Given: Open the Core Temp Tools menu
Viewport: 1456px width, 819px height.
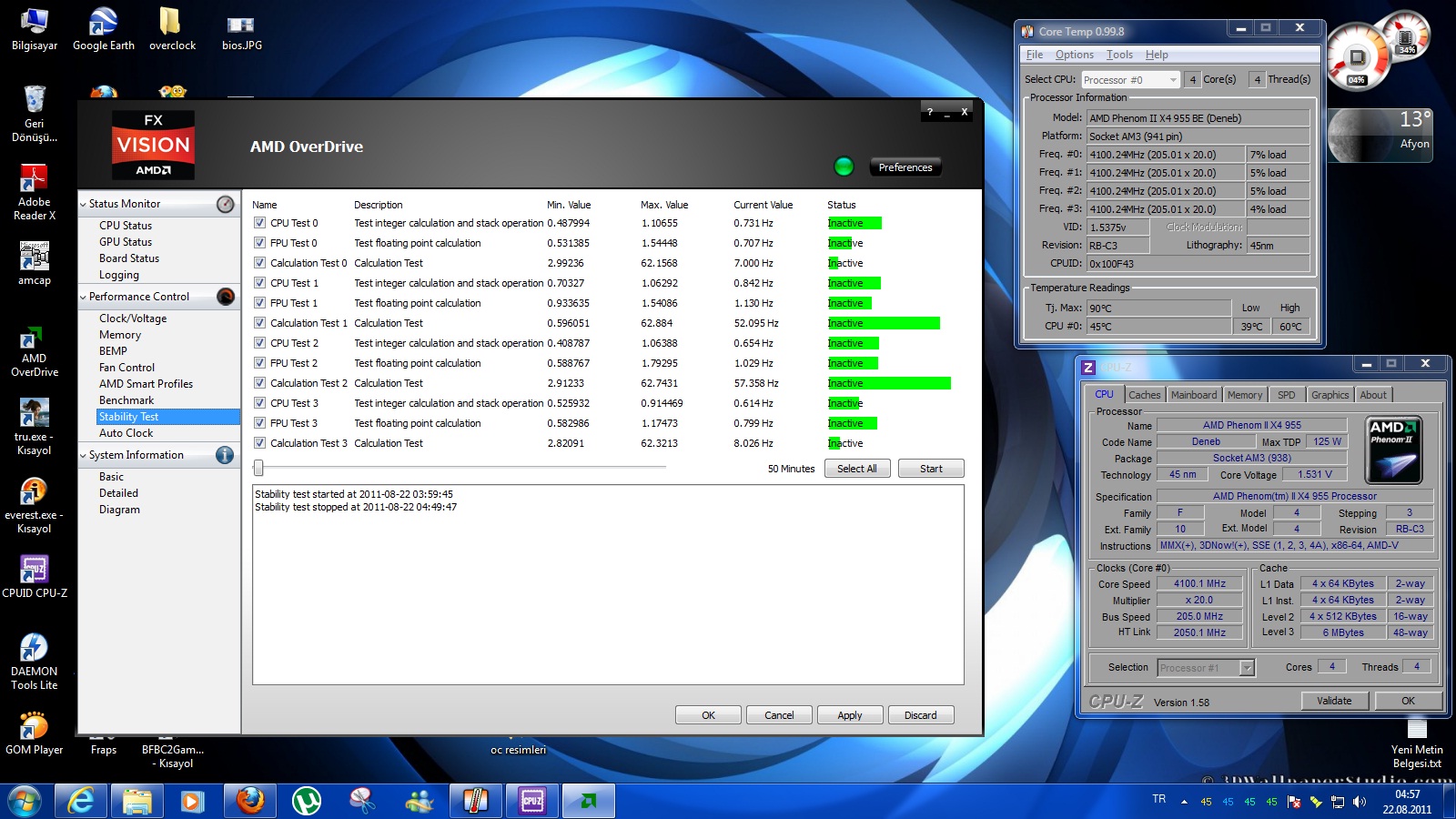Looking at the screenshot, I should pyautogui.click(x=1119, y=55).
